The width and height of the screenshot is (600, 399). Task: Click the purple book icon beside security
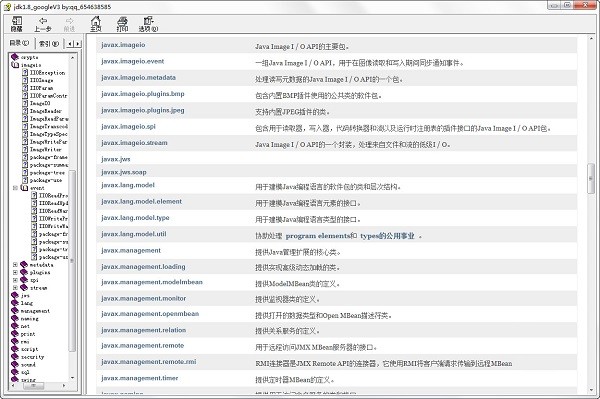click(x=15, y=357)
